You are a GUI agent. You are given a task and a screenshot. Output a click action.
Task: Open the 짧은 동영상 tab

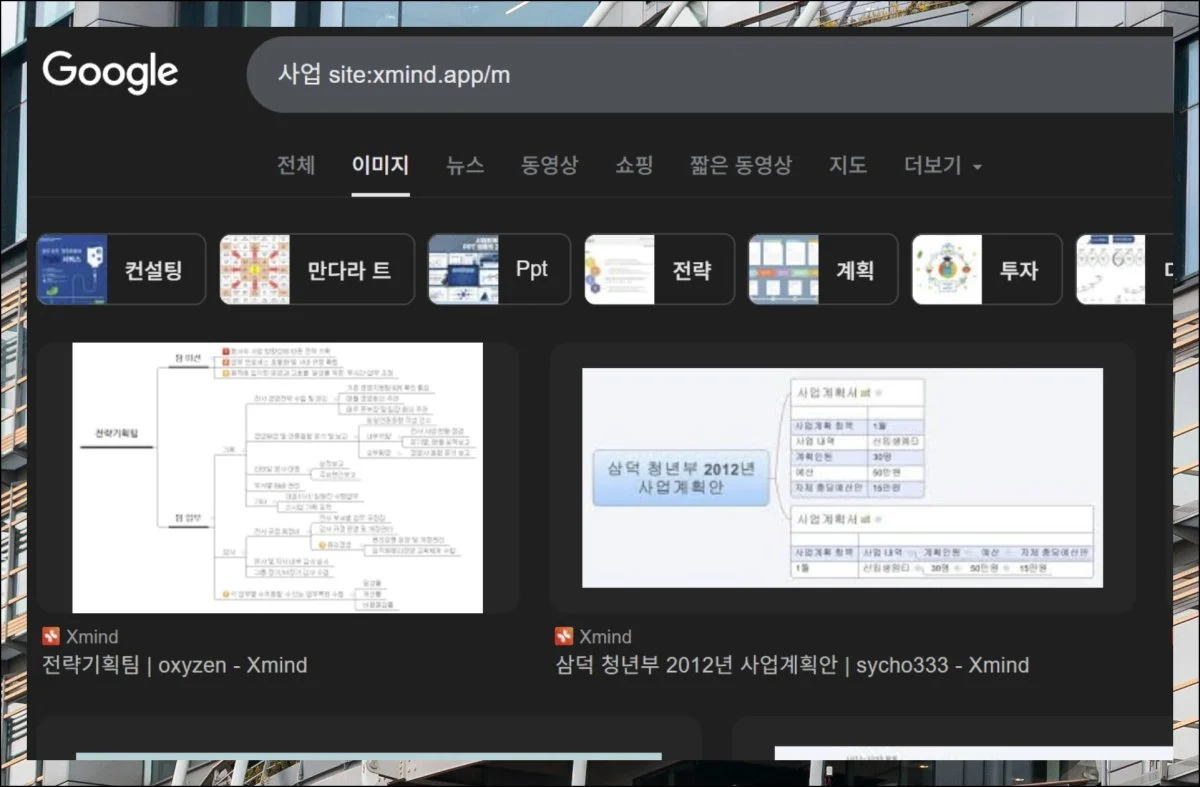pyautogui.click(x=740, y=165)
